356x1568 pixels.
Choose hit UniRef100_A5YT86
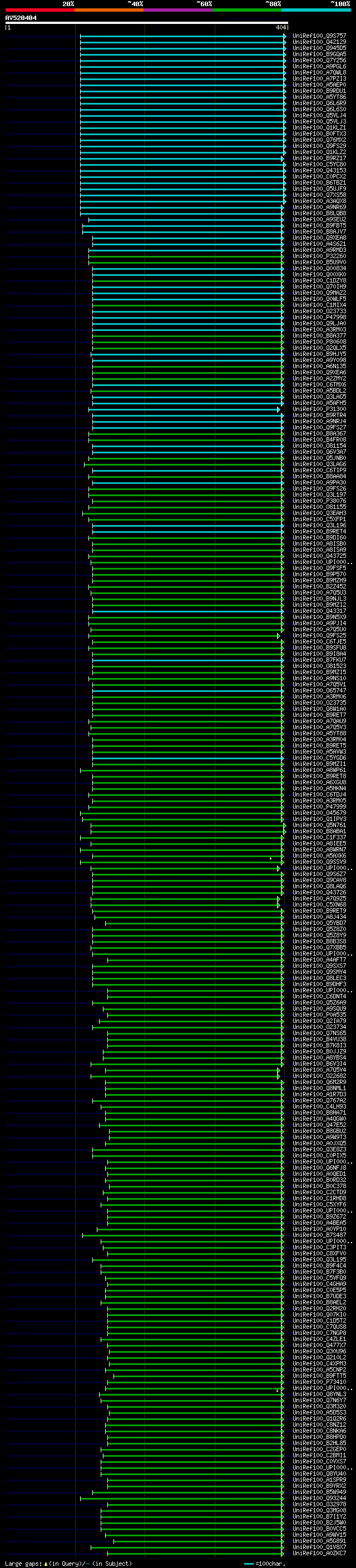pyautogui.click(x=319, y=97)
